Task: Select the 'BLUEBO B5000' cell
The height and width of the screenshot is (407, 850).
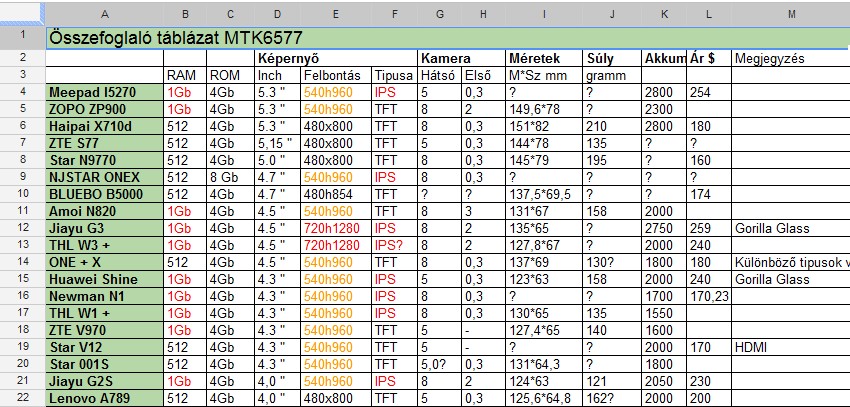Action: [105, 194]
